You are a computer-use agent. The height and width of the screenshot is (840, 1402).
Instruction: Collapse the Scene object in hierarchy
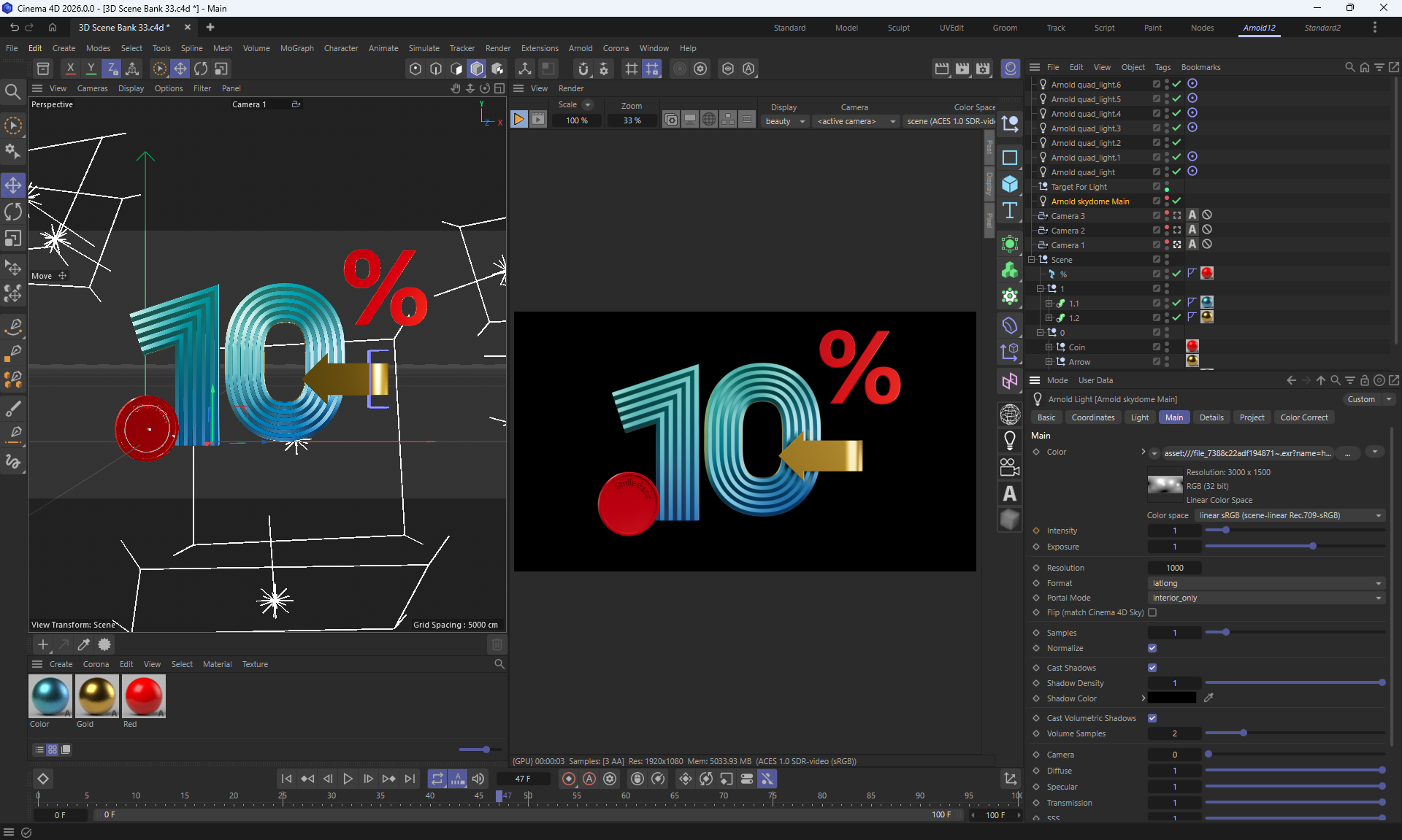pos(1032,260)
